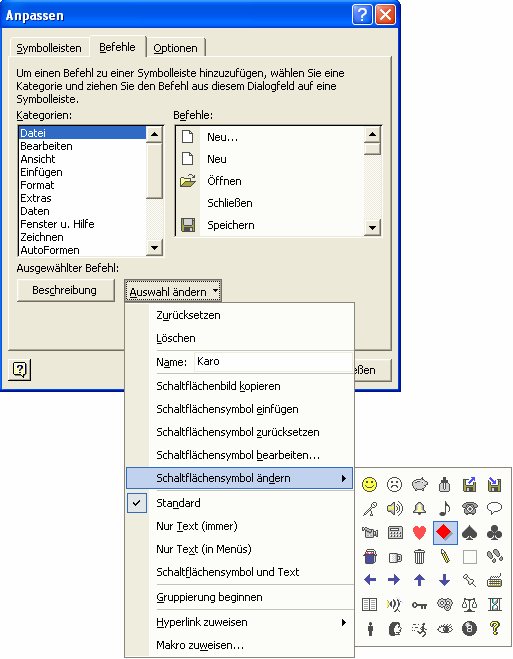Pick the yellow smiley face icon
The image size is (513, 659).
(x=369, y=485)
